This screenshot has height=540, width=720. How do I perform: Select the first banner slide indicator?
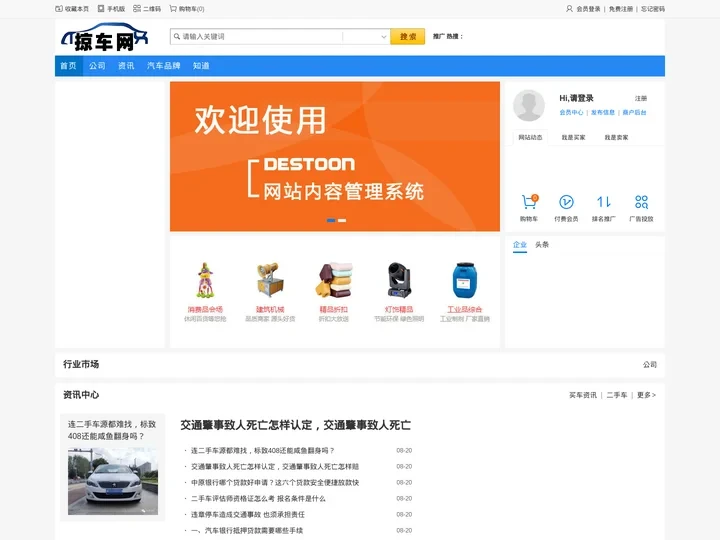click(331, 220)
